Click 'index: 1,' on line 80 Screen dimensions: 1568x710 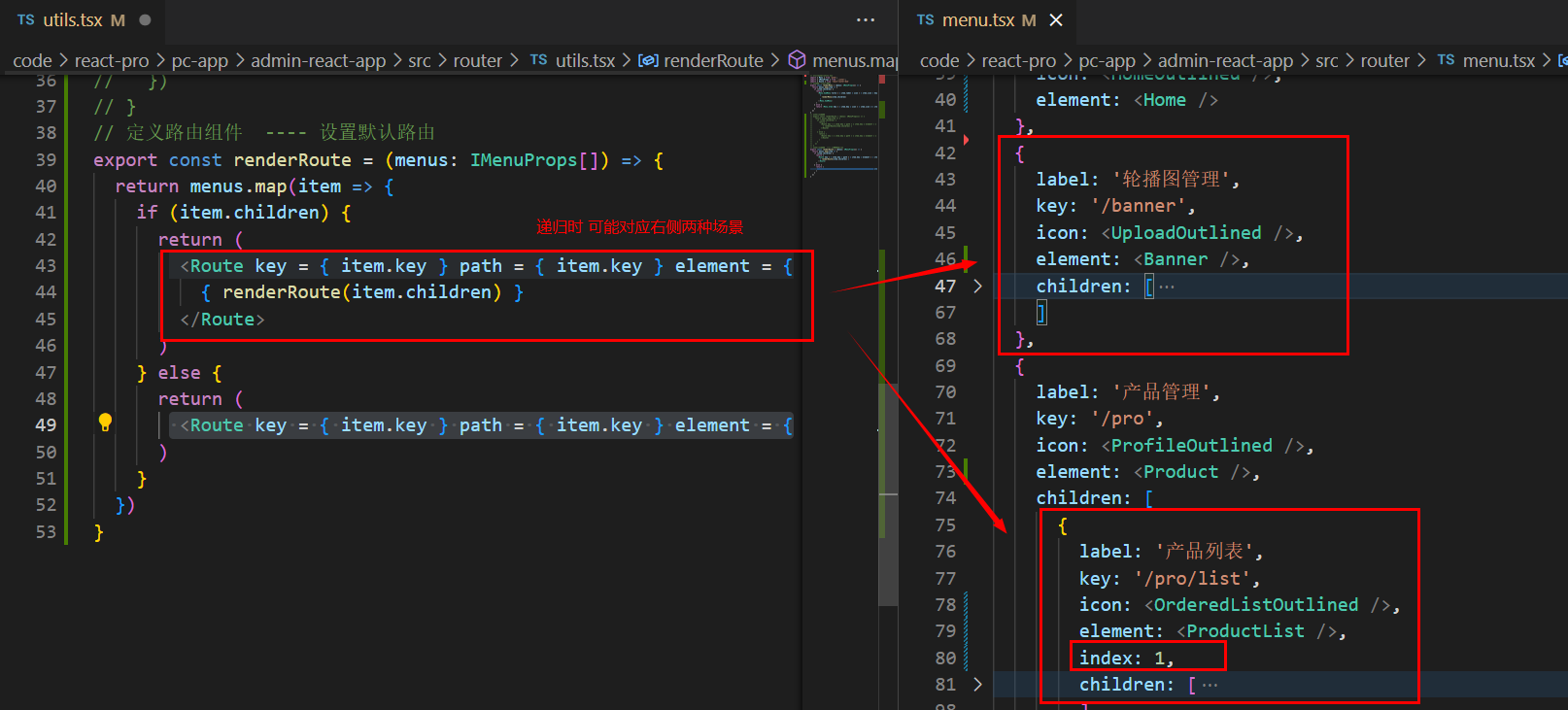tap(1127, 658)
